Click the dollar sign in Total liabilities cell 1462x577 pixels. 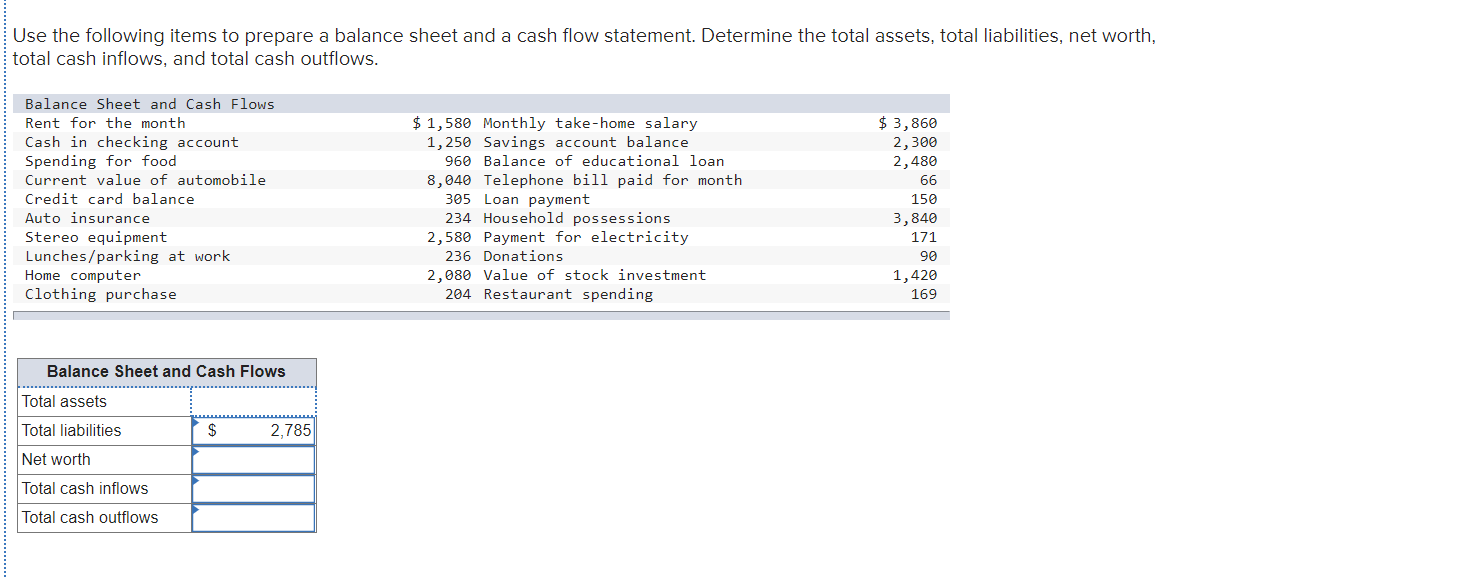pyautogui.click(x=211, y=430)
